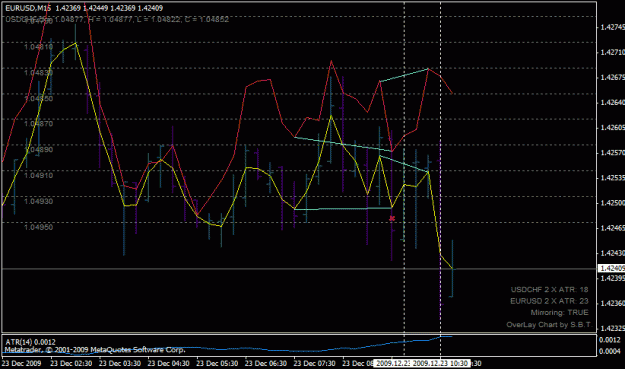
Task: Click the 1.04890 overlay price label
Action: 38,150
